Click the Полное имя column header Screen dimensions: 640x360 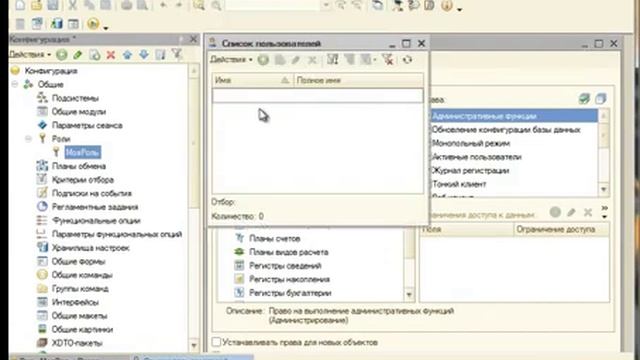pyautogui.click(x=358, y=80)
